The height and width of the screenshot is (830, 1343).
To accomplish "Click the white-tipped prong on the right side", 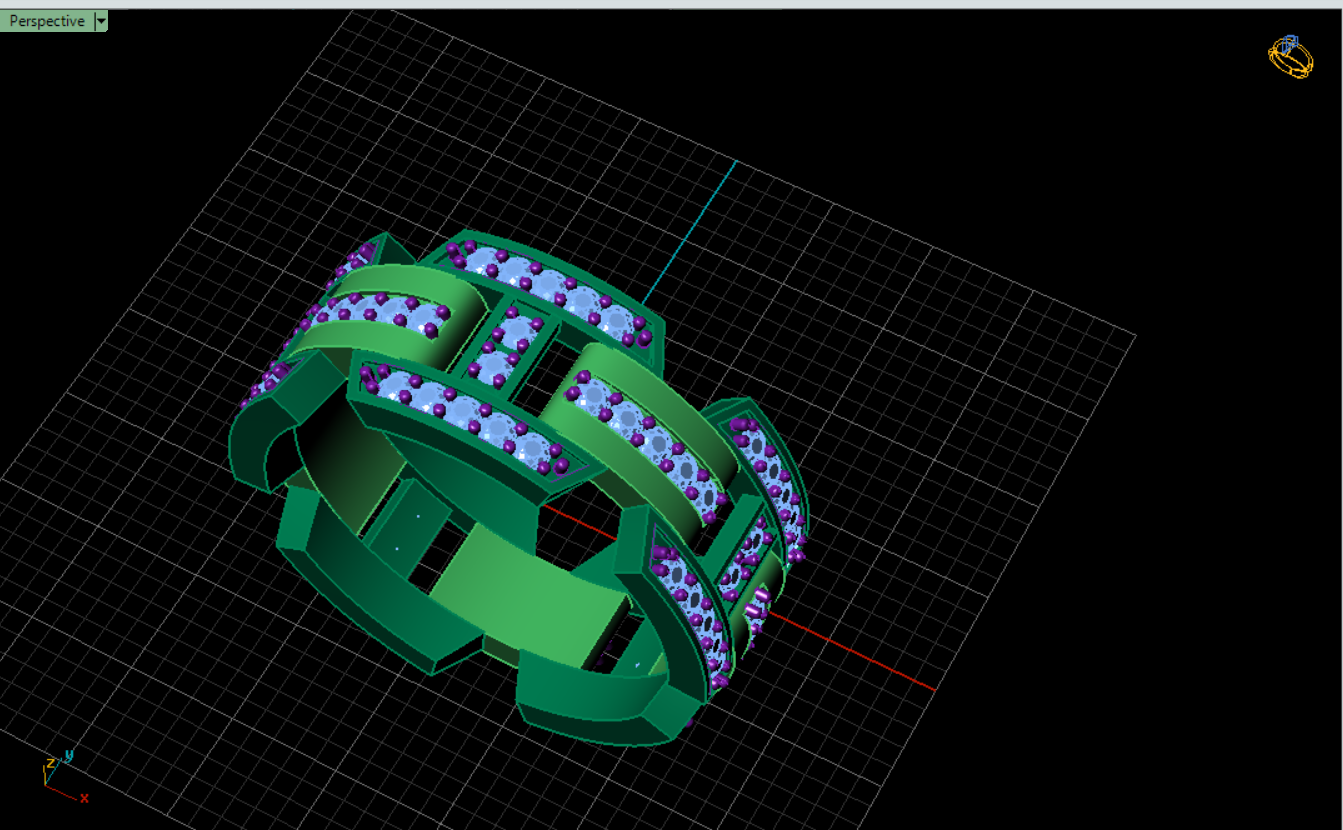I will (759, 600).
